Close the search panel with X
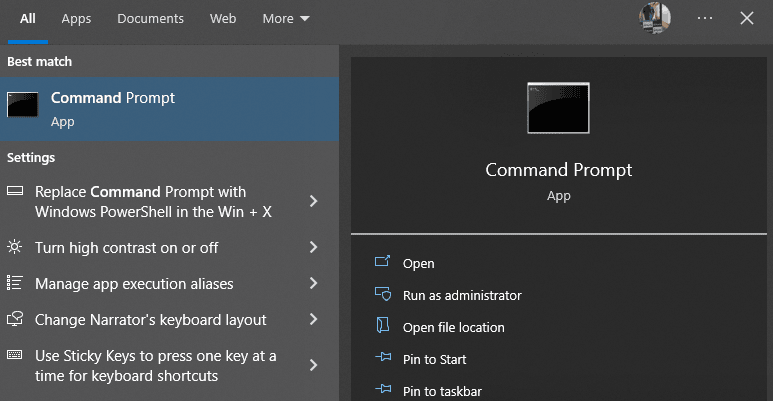The image size is (773, 401). (x=746, y=18)
